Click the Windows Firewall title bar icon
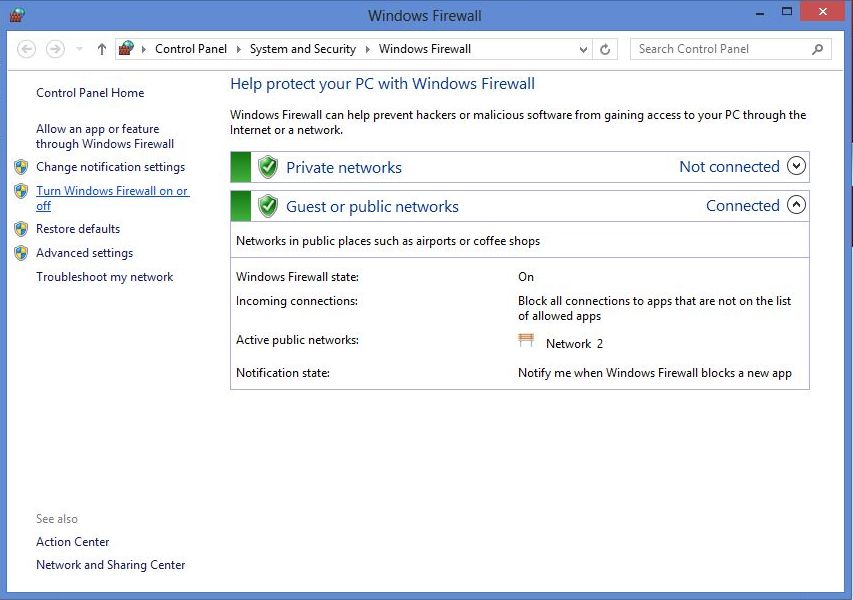The height and width of the screenshot is (600, 853). (x=17, y=15)
